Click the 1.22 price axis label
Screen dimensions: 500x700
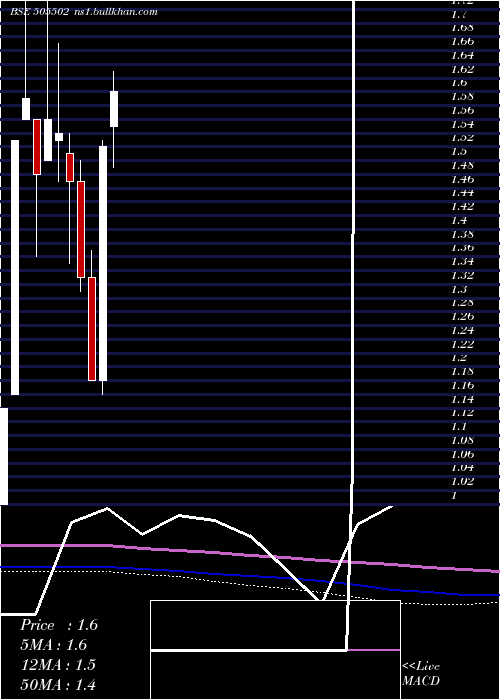pyautogui.click(x=462, y=344)
